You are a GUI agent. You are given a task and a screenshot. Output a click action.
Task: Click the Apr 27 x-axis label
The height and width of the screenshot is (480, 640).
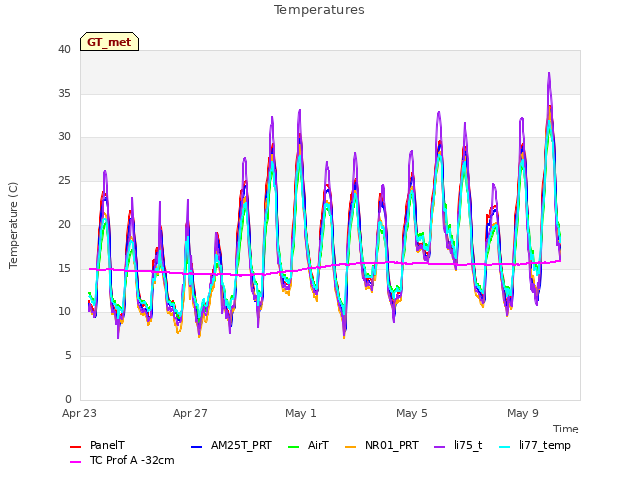coord(190,413)
